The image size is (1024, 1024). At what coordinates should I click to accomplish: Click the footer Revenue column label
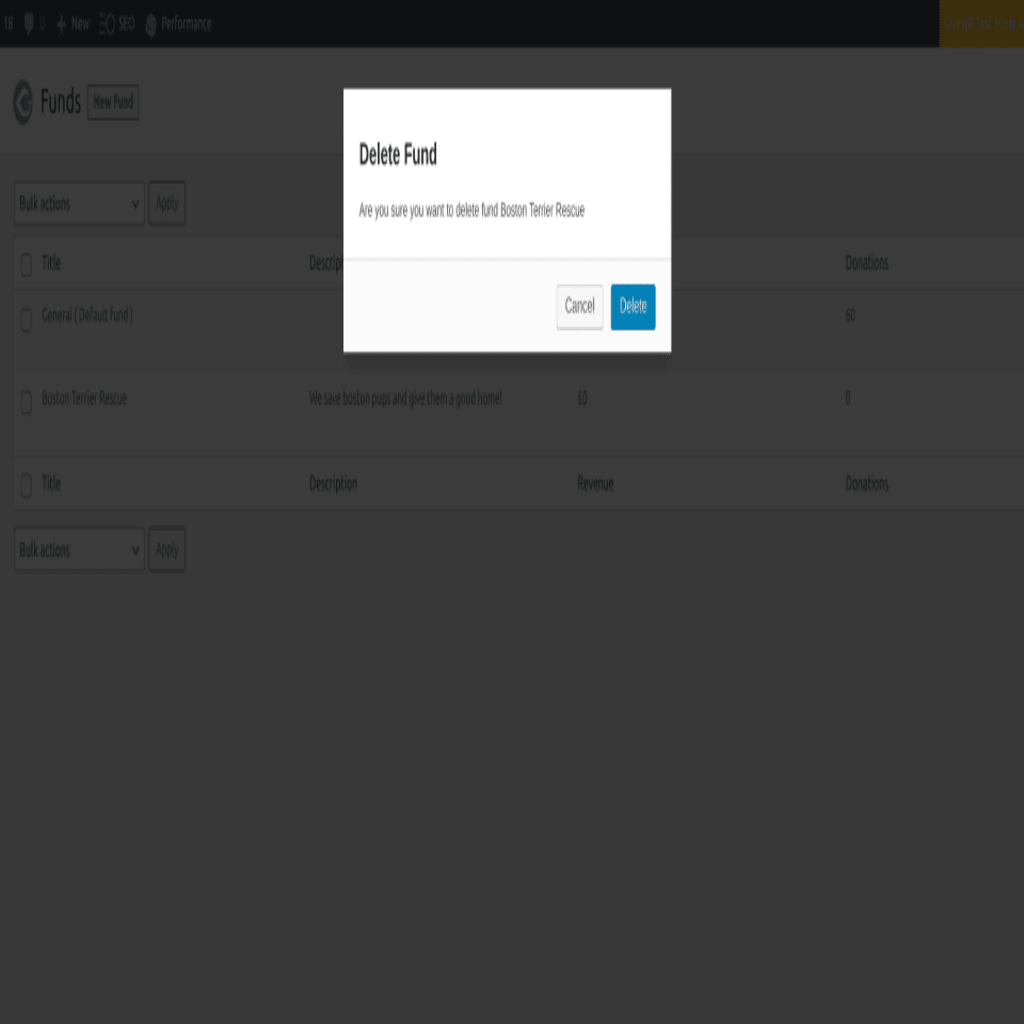(x=595, y=483)
